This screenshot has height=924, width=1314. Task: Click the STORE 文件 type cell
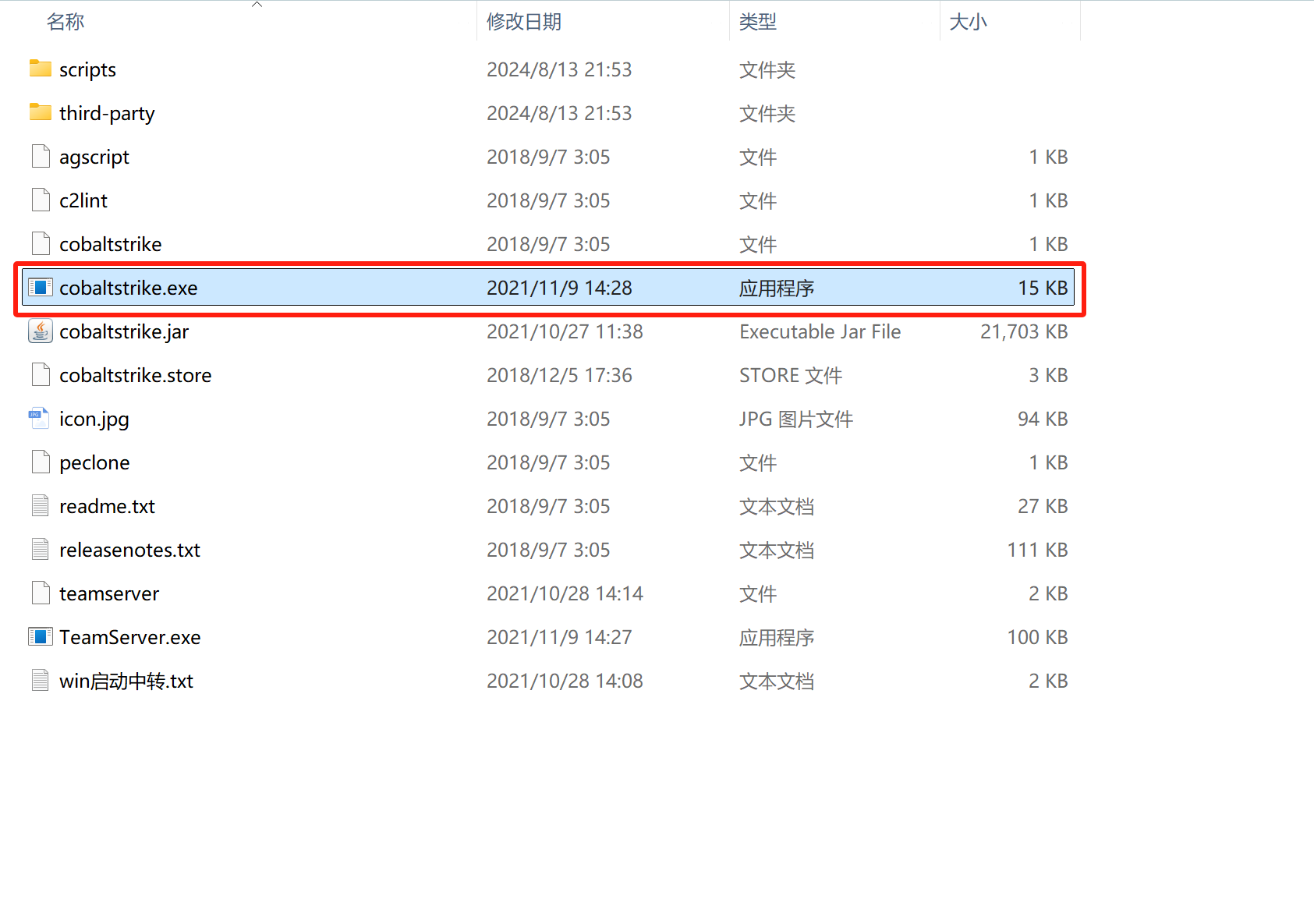(x=791, y=375)
